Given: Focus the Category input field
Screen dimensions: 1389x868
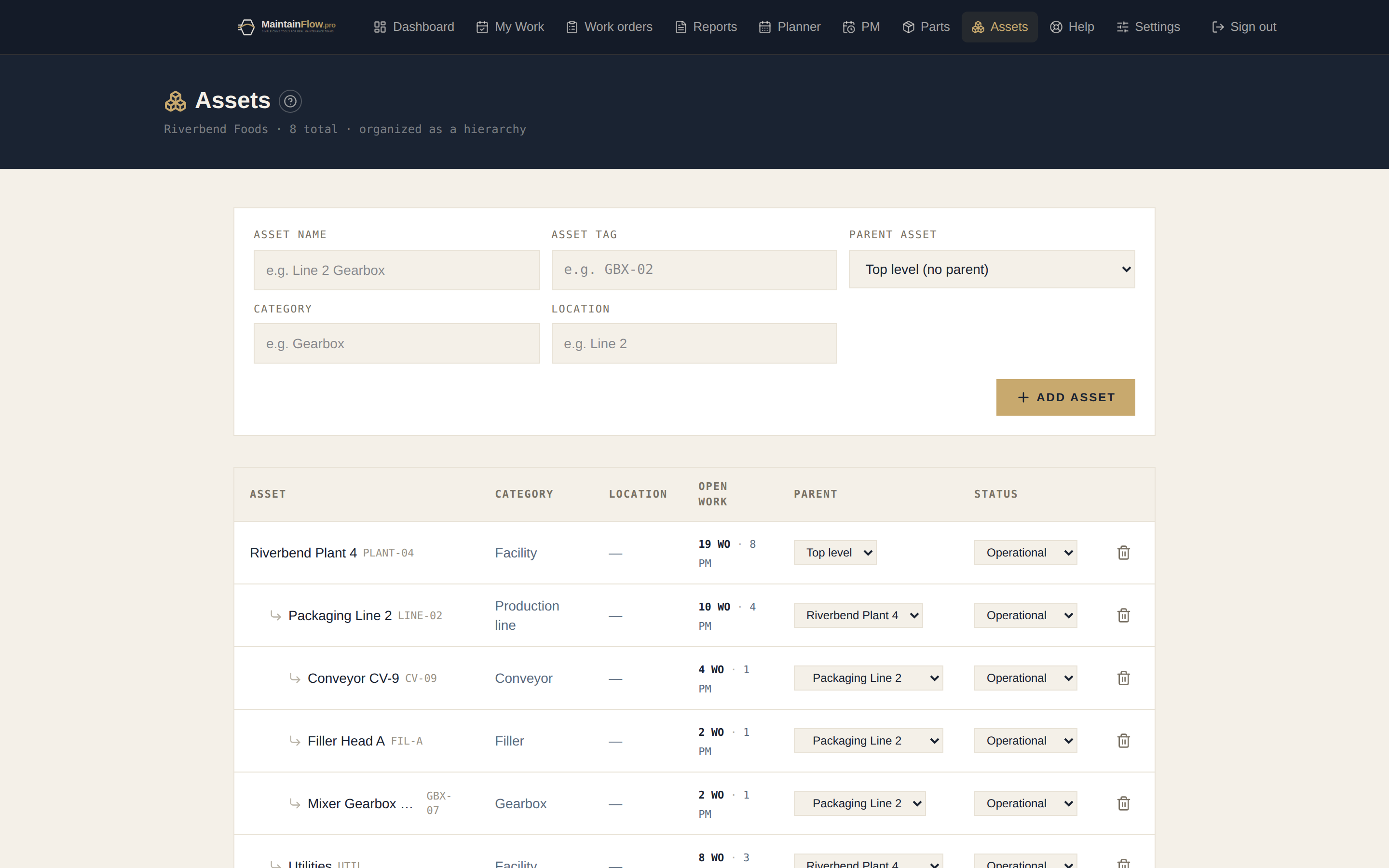Looking at the screenshot, I should [x=396, y=343].
